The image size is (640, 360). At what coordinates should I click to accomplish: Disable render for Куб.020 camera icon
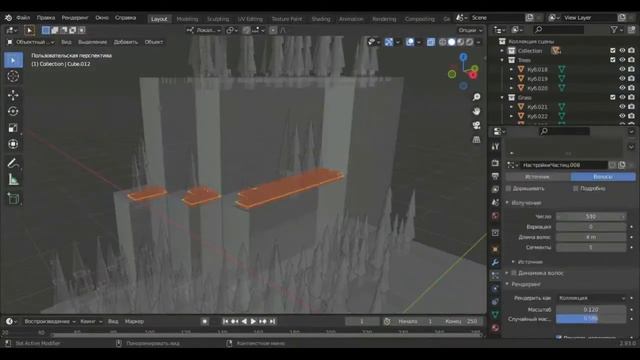click(x=631, y=88)
